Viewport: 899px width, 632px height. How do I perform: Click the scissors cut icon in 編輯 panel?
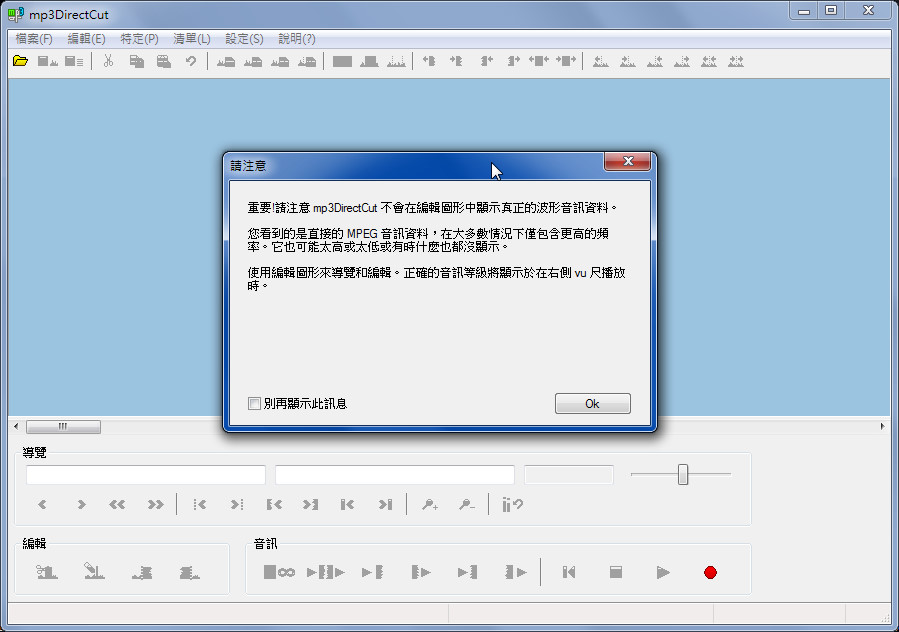(x=47, y=572)
